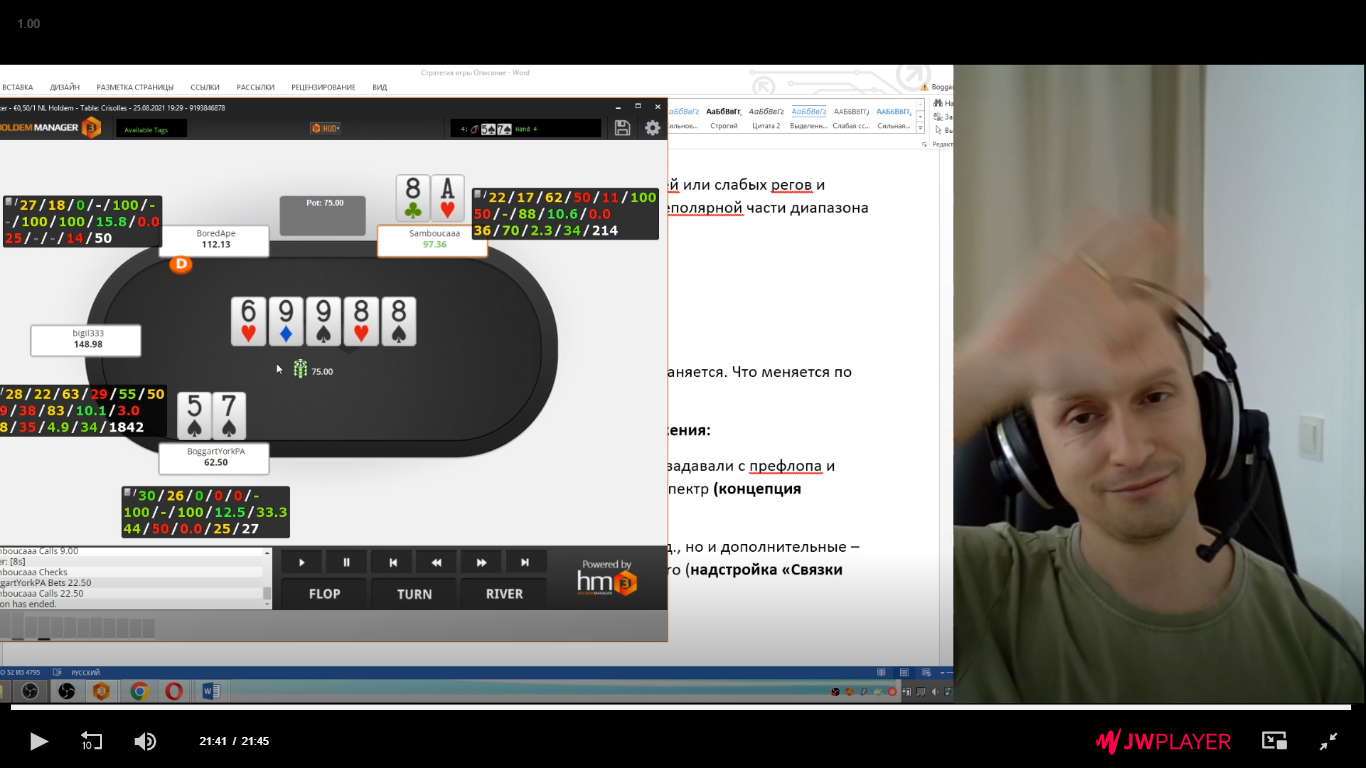1366x768 pixels.
Task: Step forward one action in replayer
Action: 482,562
